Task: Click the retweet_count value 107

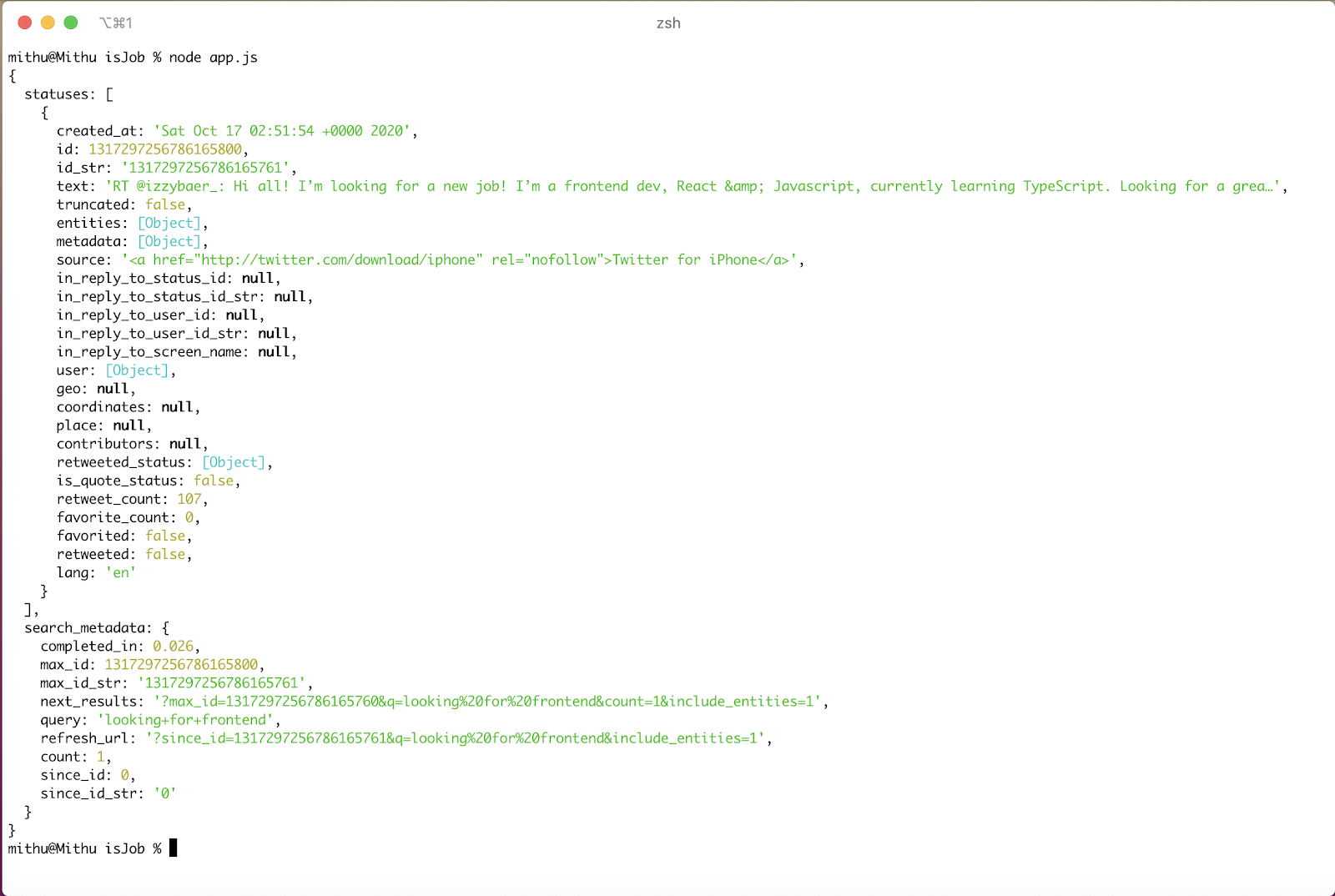Action: 189,498
